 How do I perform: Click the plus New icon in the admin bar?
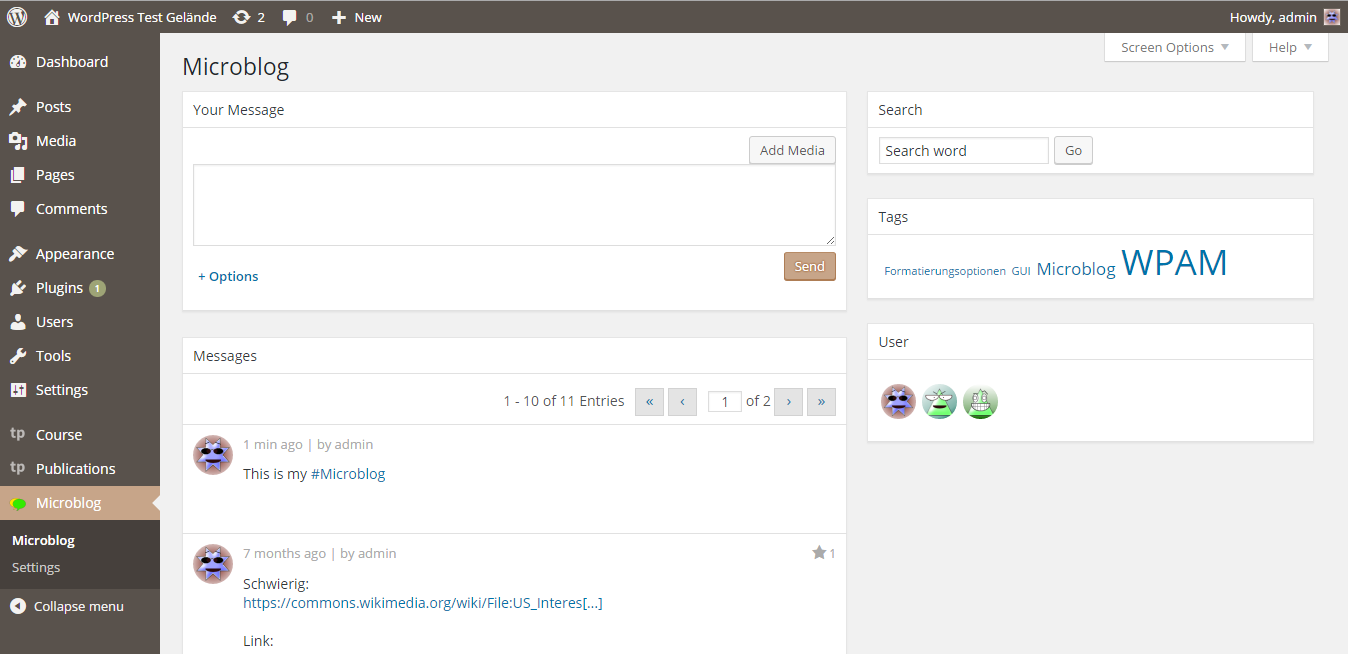pyautogui.click(x=339, y=17)
